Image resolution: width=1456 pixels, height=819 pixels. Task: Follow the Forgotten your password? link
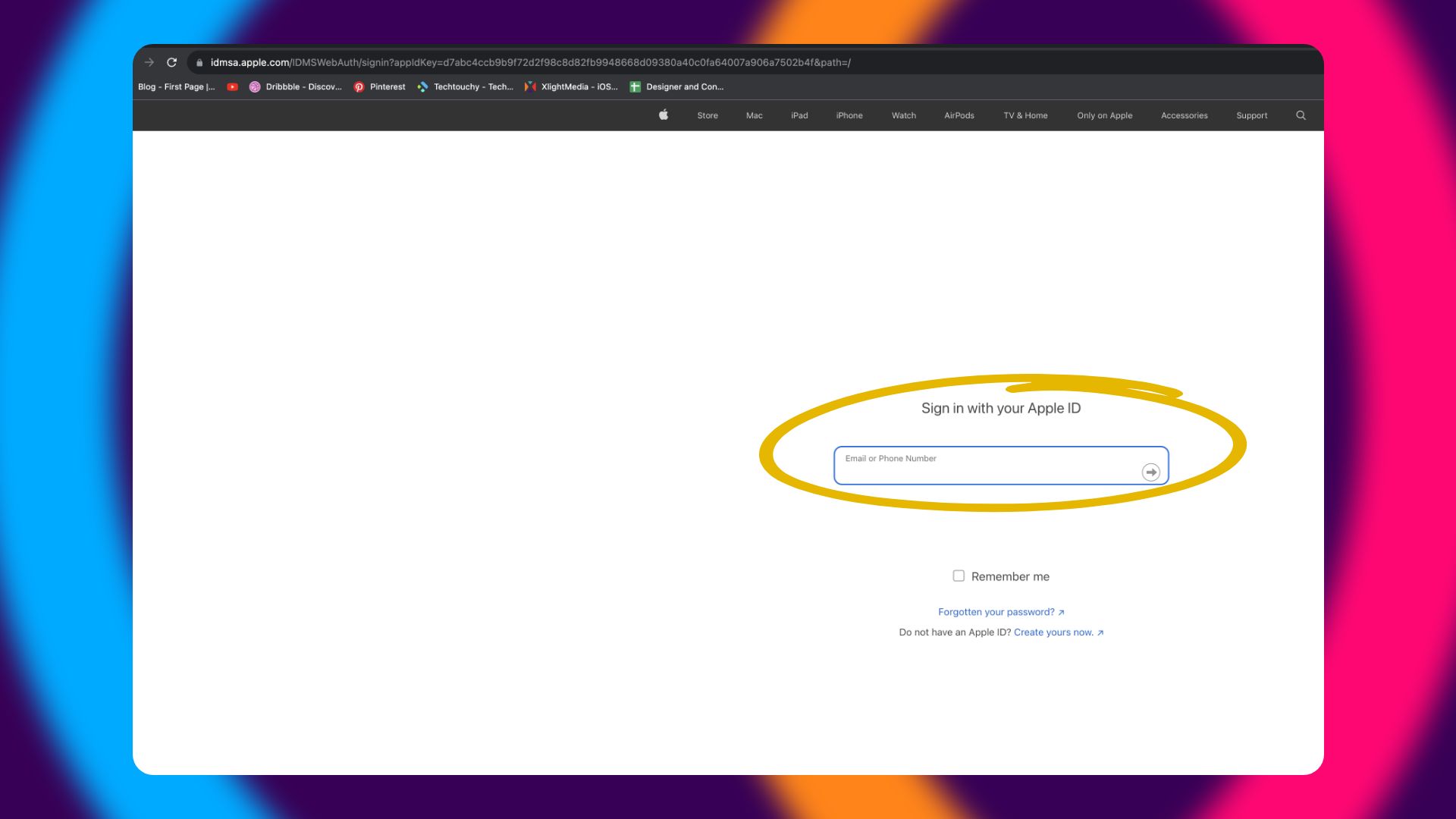pos(1001,612)
